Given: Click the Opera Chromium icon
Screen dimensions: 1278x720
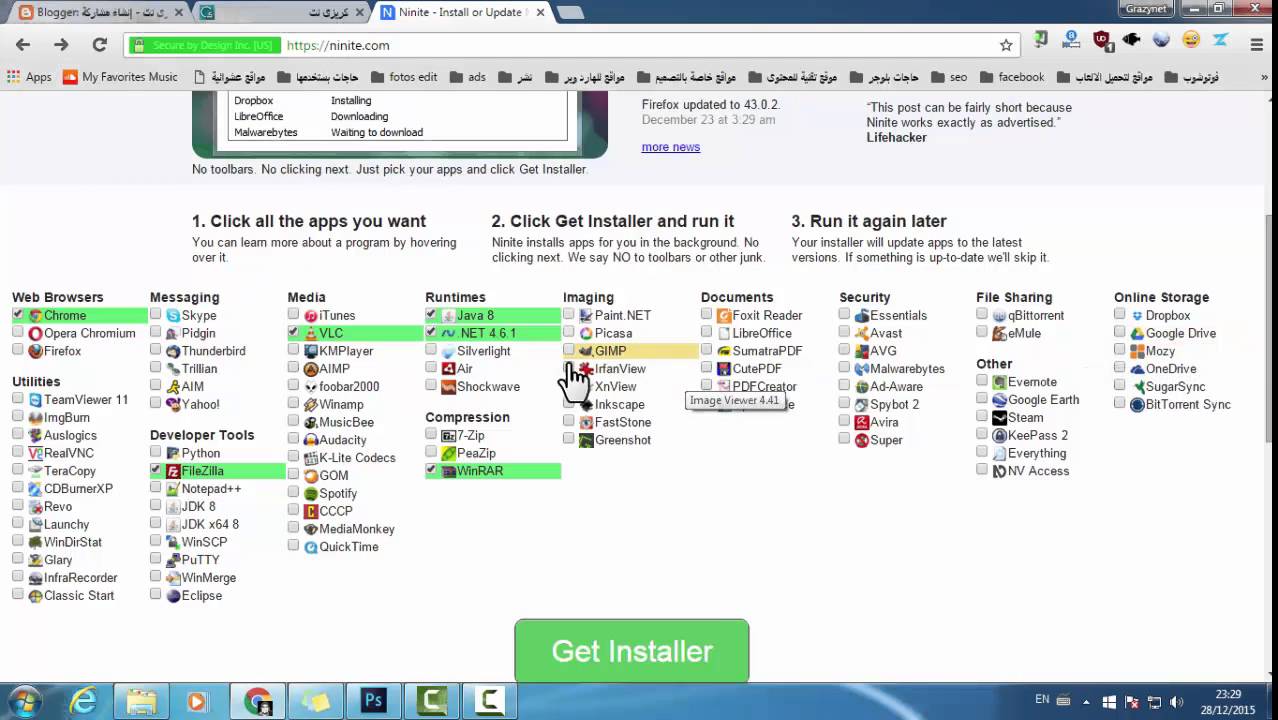Looking at the screenshot, I should click(36, 333).
